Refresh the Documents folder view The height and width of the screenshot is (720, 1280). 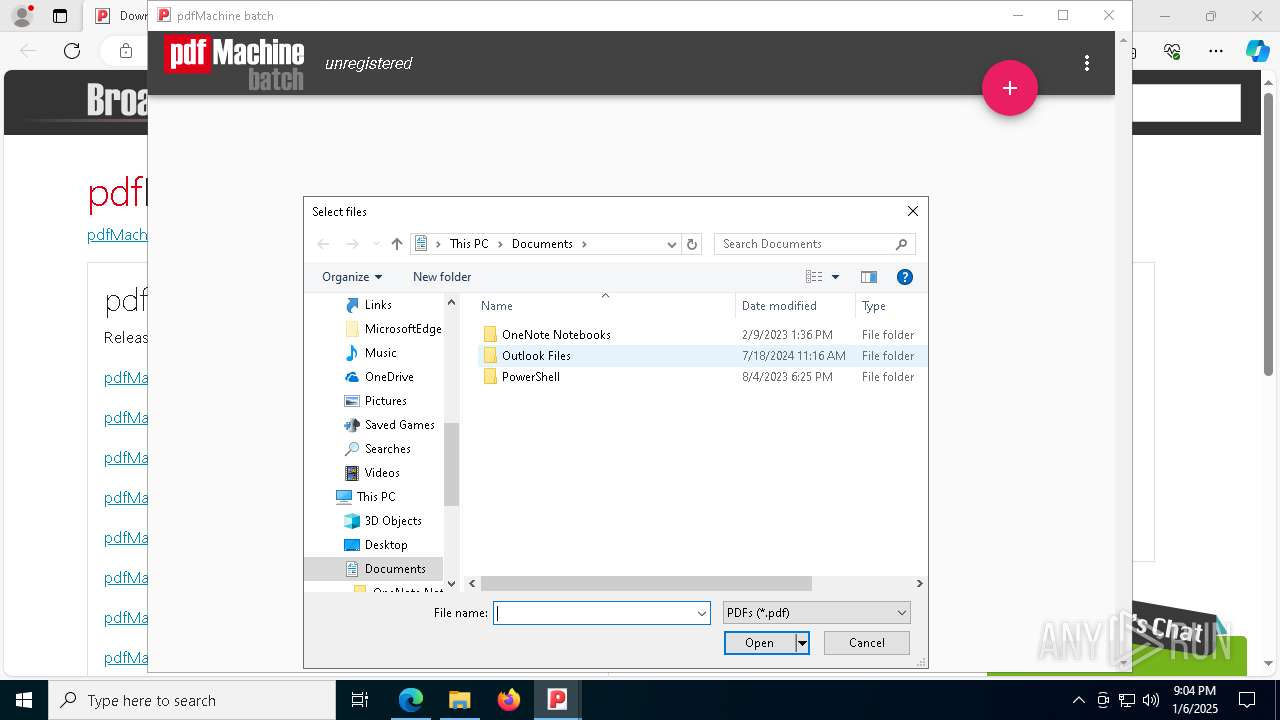click(x=691, y=244)
